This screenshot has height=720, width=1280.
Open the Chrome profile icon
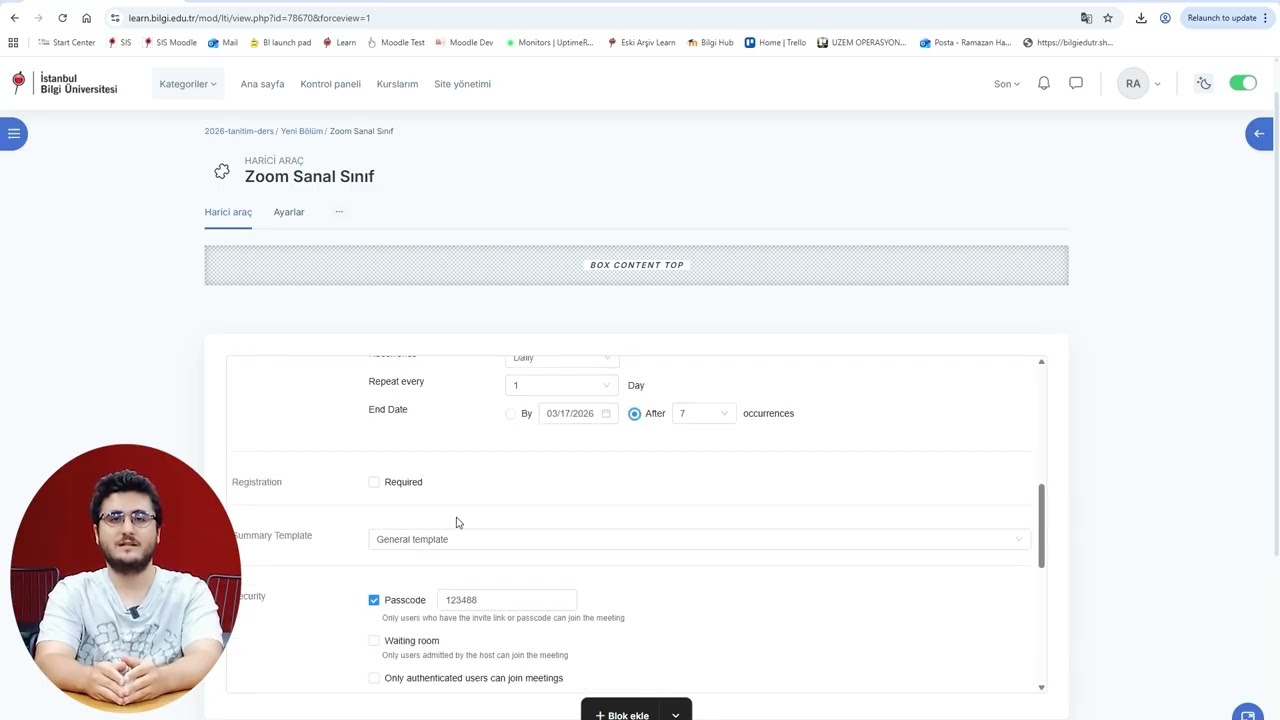(1165, 18)
